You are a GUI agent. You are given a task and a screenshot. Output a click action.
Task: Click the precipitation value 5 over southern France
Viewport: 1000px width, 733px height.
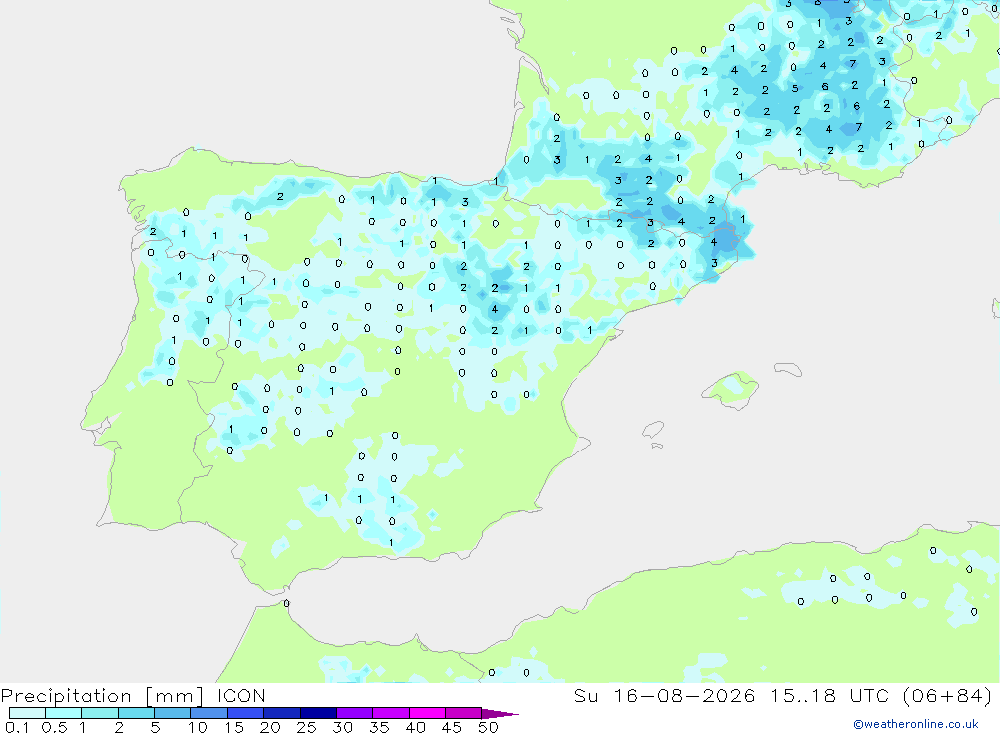(x=795, y=88)
